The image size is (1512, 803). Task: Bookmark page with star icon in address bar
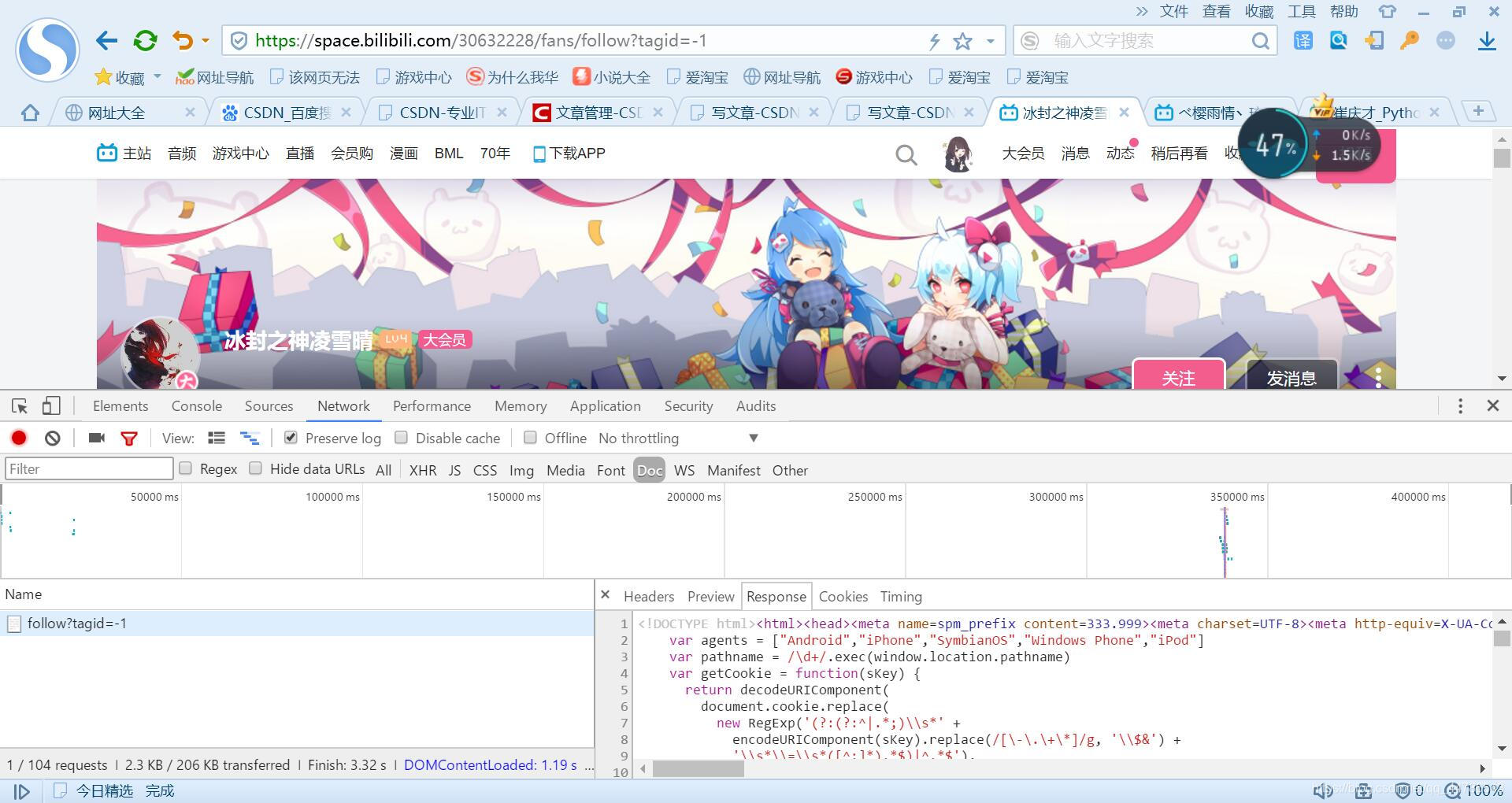coord(962,41)
